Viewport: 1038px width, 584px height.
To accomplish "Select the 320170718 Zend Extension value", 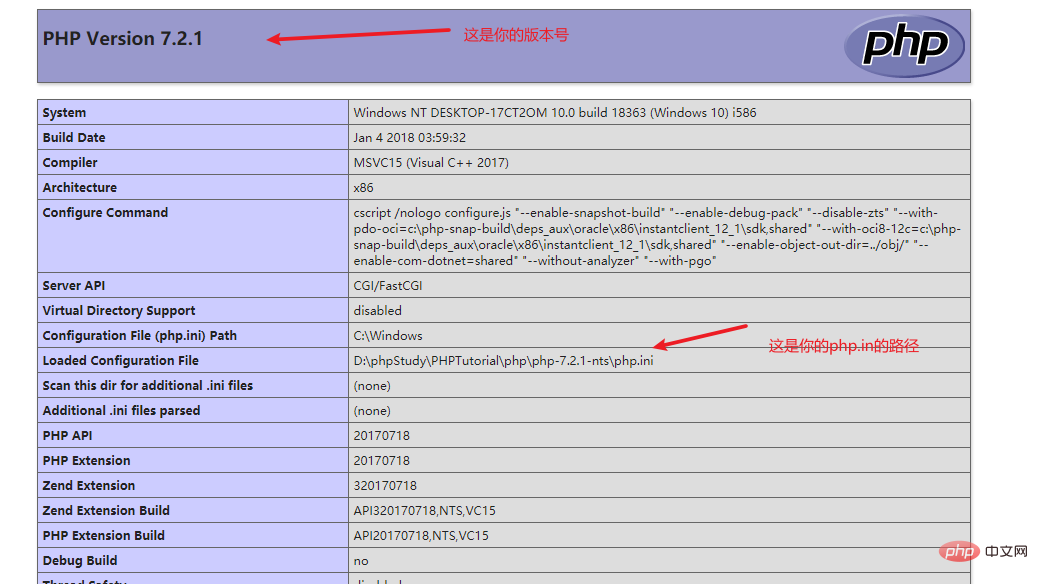I will click(385, 485).
